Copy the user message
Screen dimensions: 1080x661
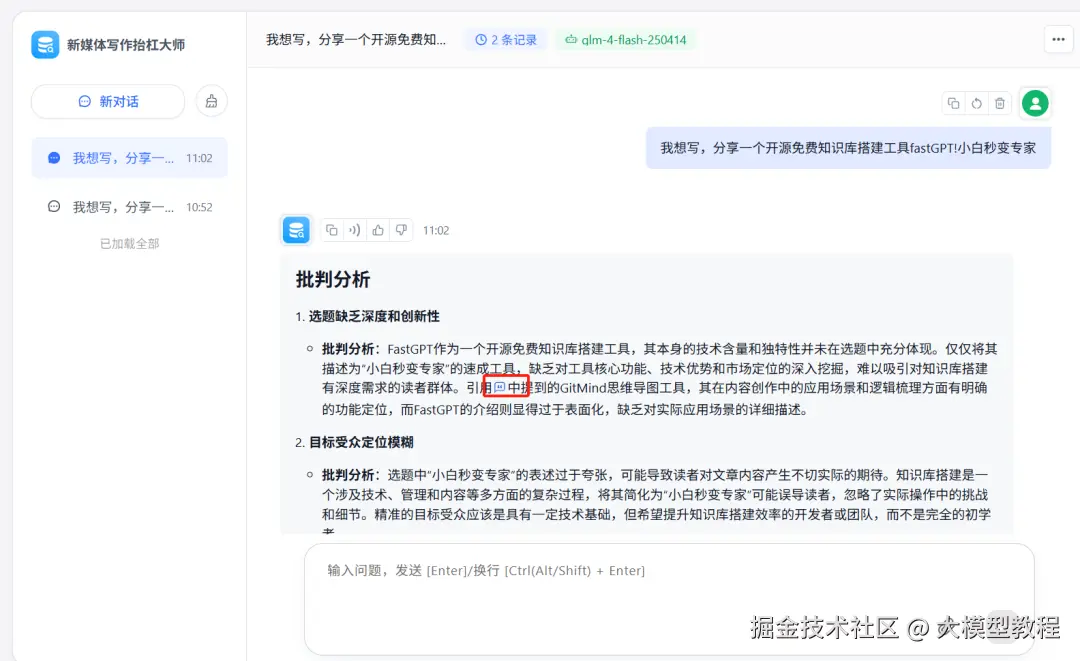point(953,103)
